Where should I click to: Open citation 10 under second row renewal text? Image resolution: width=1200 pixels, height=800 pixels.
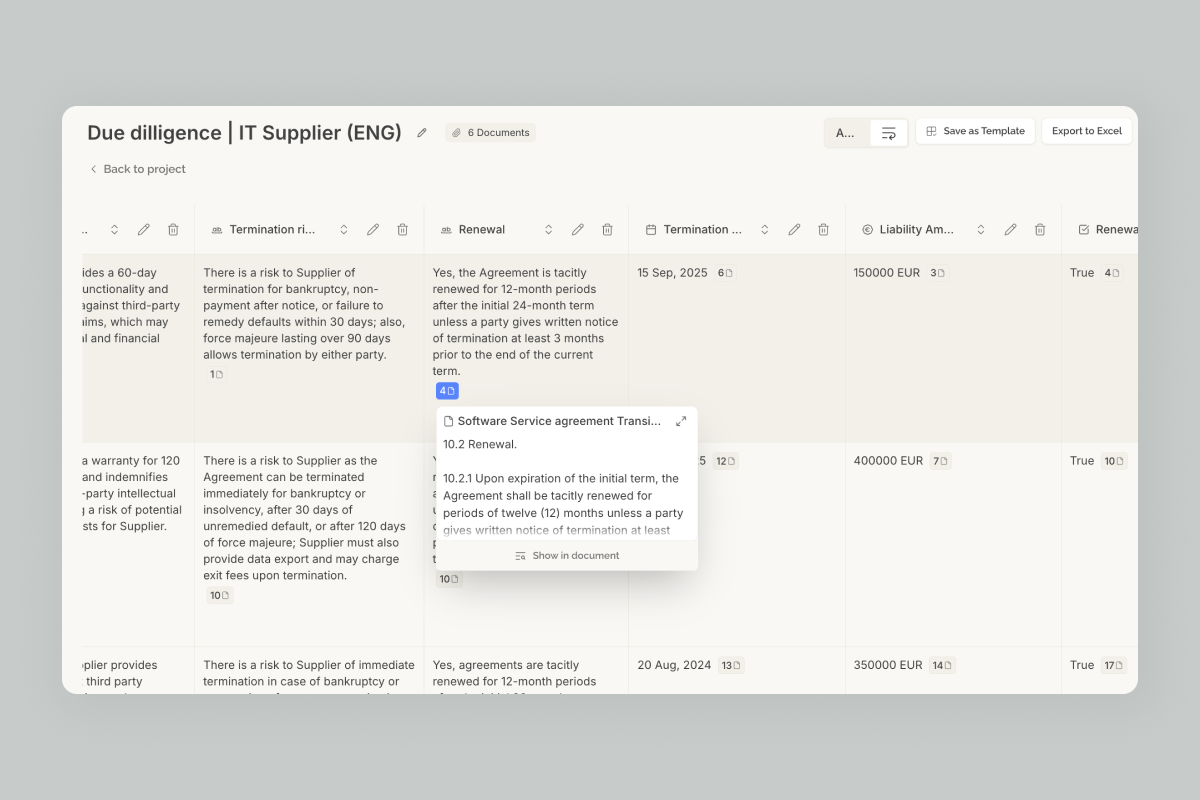pyautogui.click(x=449, y=579)
